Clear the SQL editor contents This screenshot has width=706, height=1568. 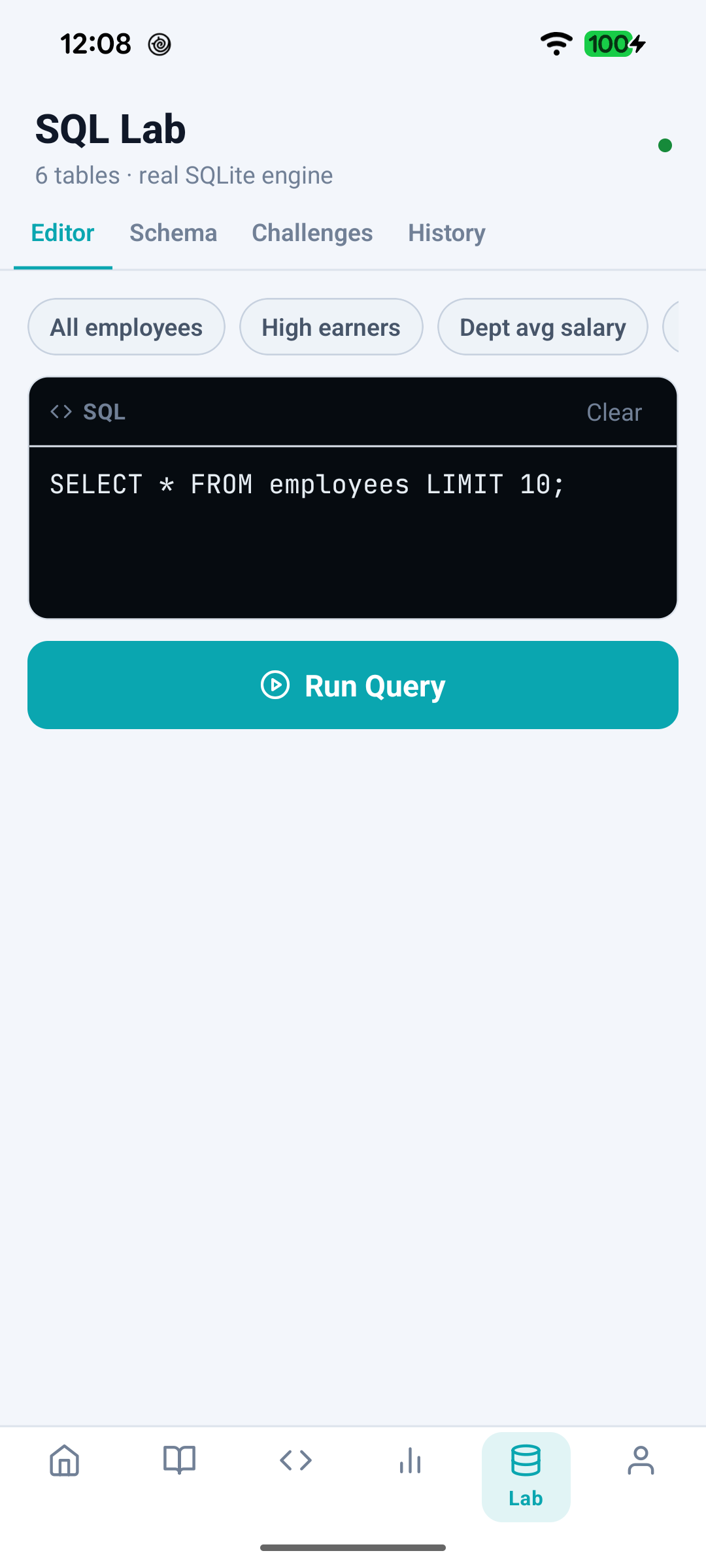[x=614, y=412]
